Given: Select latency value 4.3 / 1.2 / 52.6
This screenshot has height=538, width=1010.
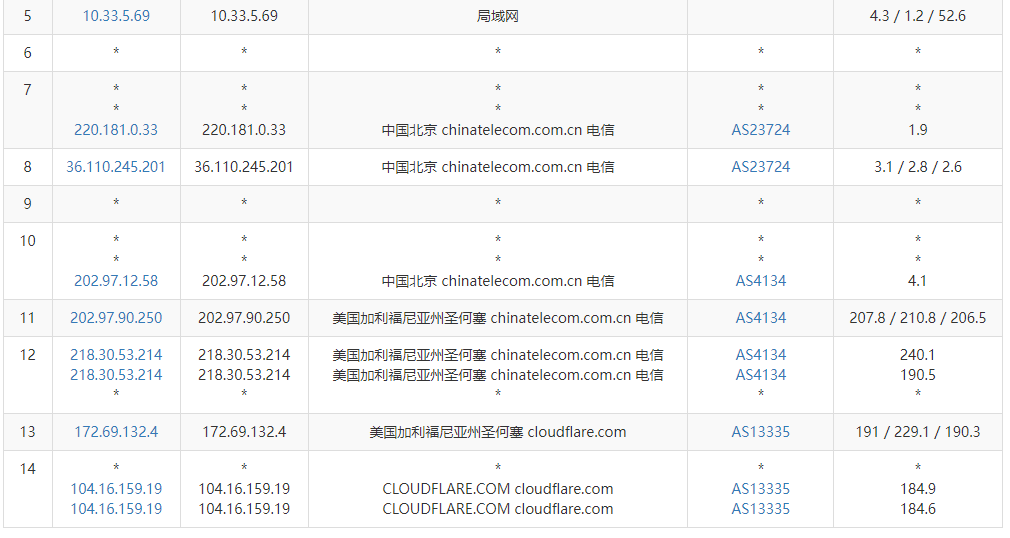Looking at the screenshot, I should [918, 16].
